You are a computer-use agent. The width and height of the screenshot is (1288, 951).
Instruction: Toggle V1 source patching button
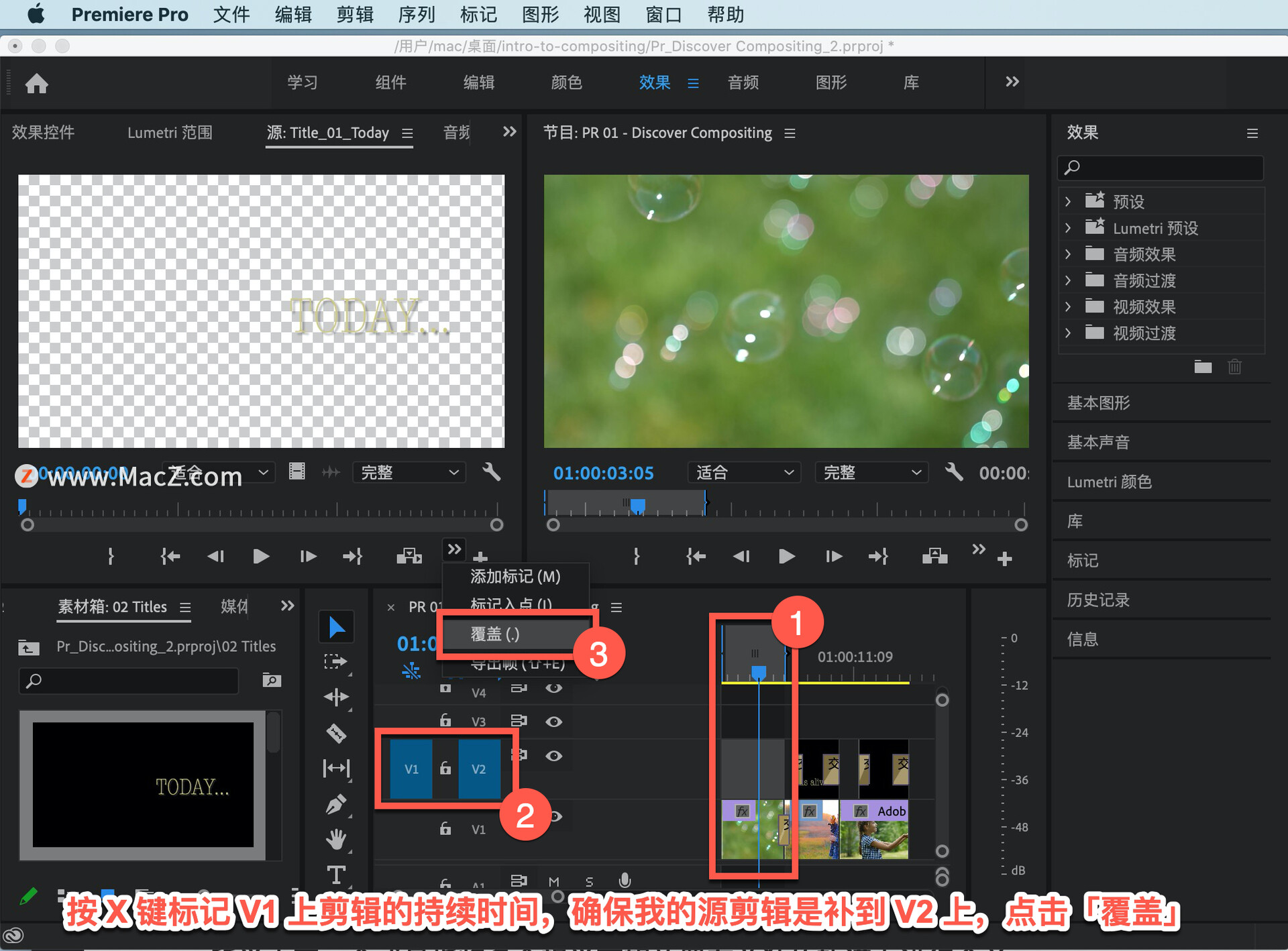411,769
